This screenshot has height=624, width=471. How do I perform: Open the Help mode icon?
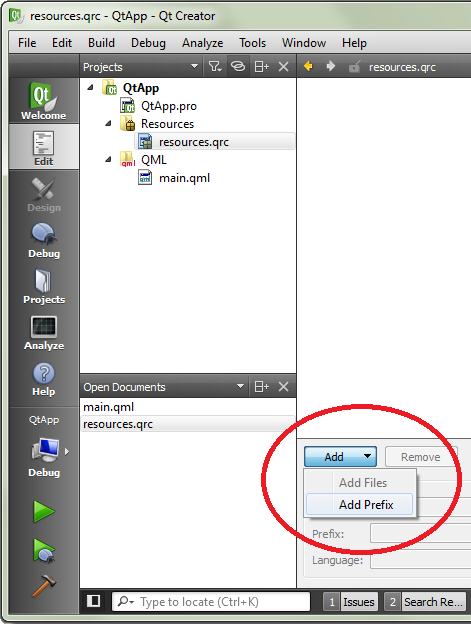pos(44,379)
